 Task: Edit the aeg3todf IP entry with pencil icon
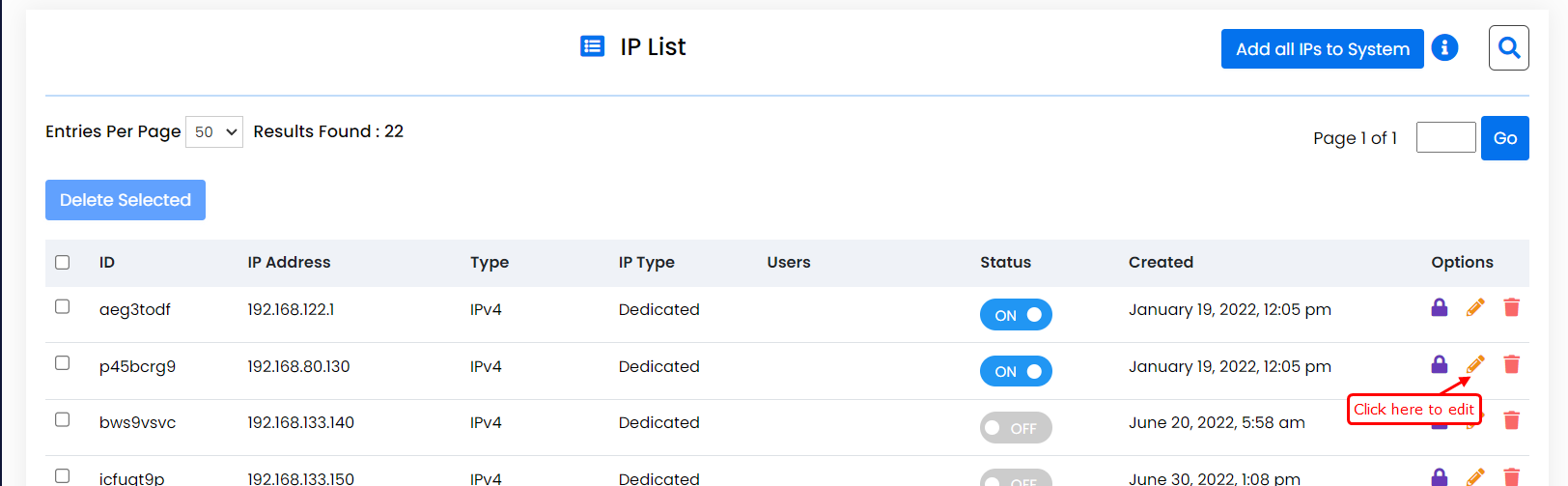tap(1475, 308)
